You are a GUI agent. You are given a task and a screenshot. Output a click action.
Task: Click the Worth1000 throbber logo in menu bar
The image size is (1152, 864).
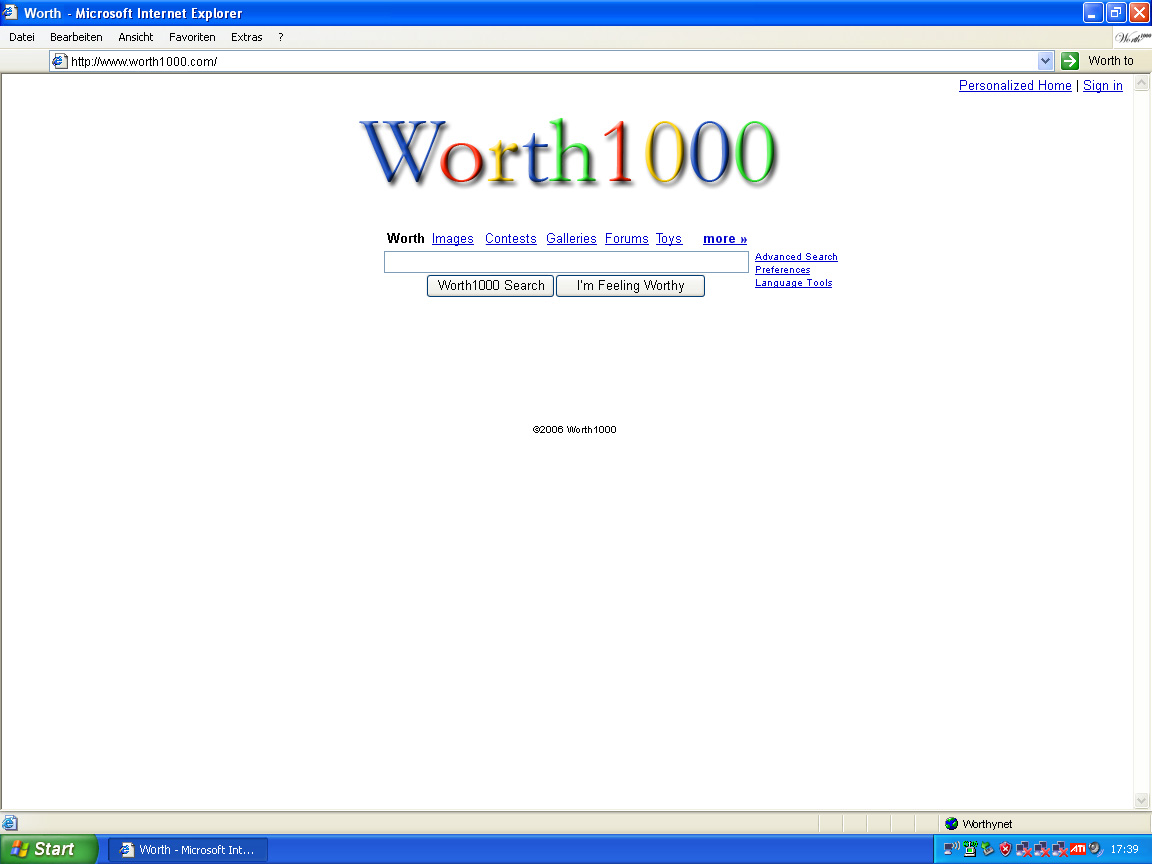click(x=1133, y=37)
